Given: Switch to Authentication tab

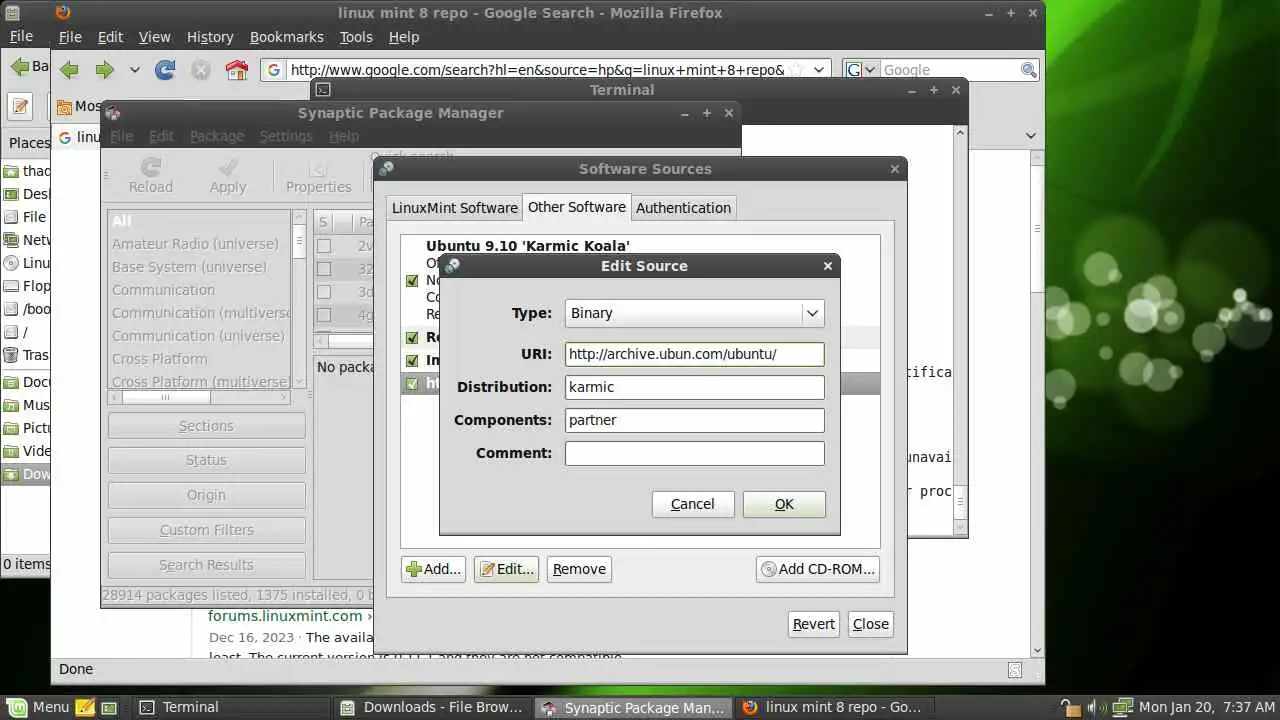Looking at the screenshot, I should click(683, 208).
